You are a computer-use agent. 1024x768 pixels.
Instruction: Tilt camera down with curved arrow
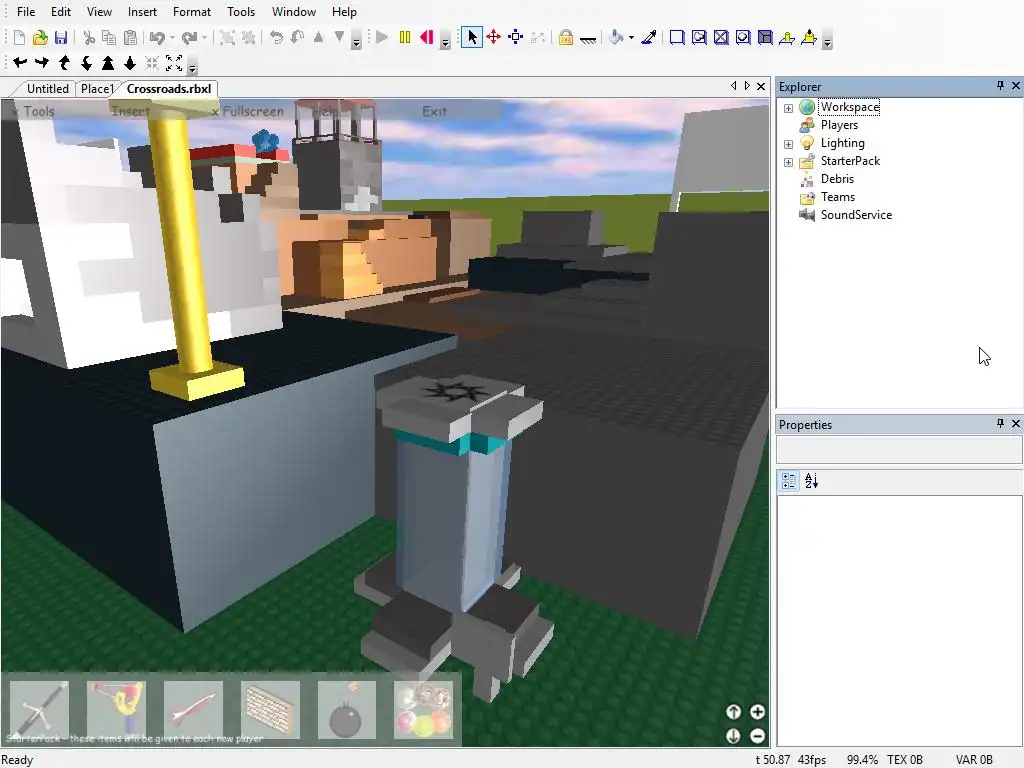[86, 63]
